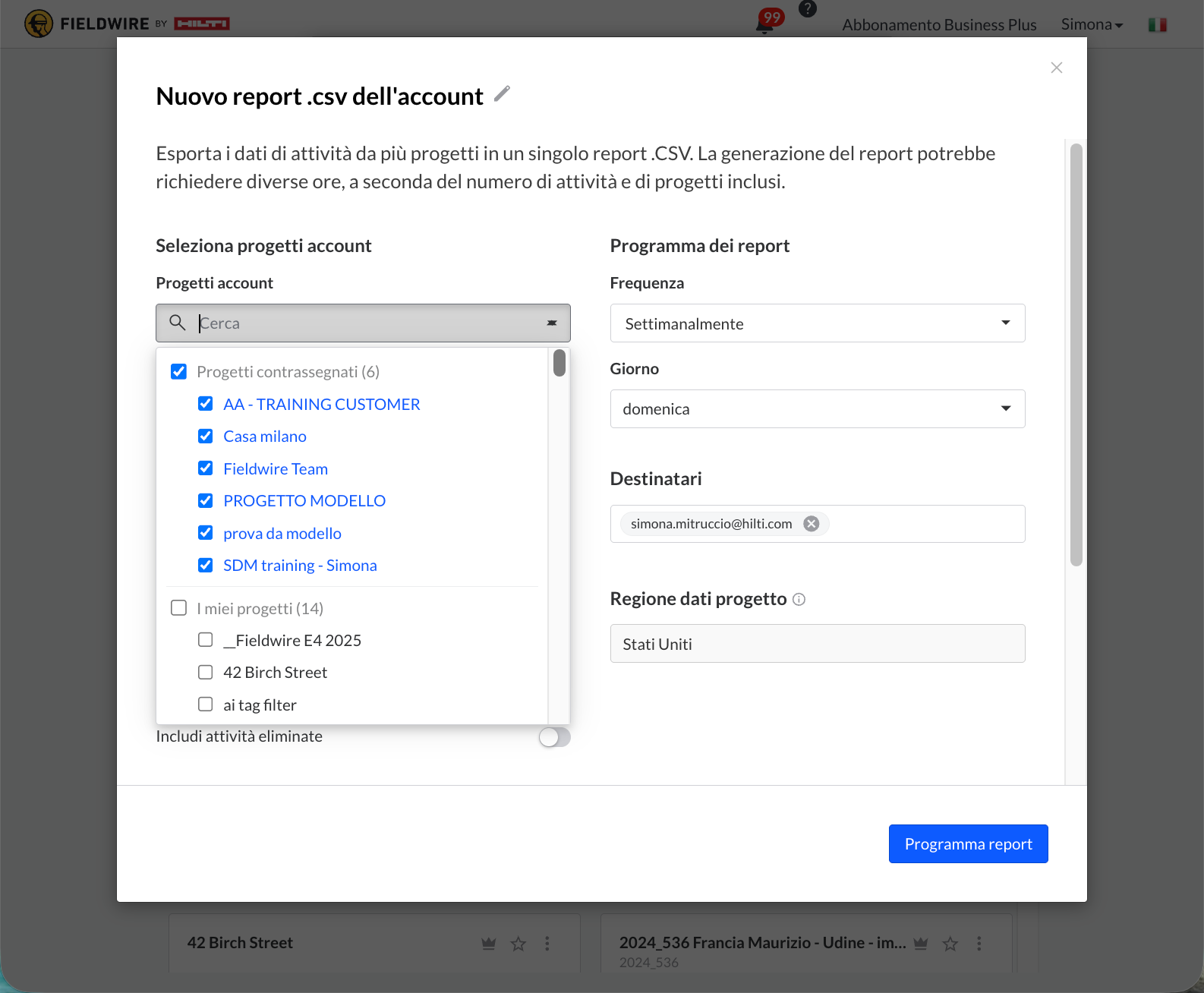Open the Simona user menu
The width and height of the screenshot is (1204, 993).
[1091, 24]
